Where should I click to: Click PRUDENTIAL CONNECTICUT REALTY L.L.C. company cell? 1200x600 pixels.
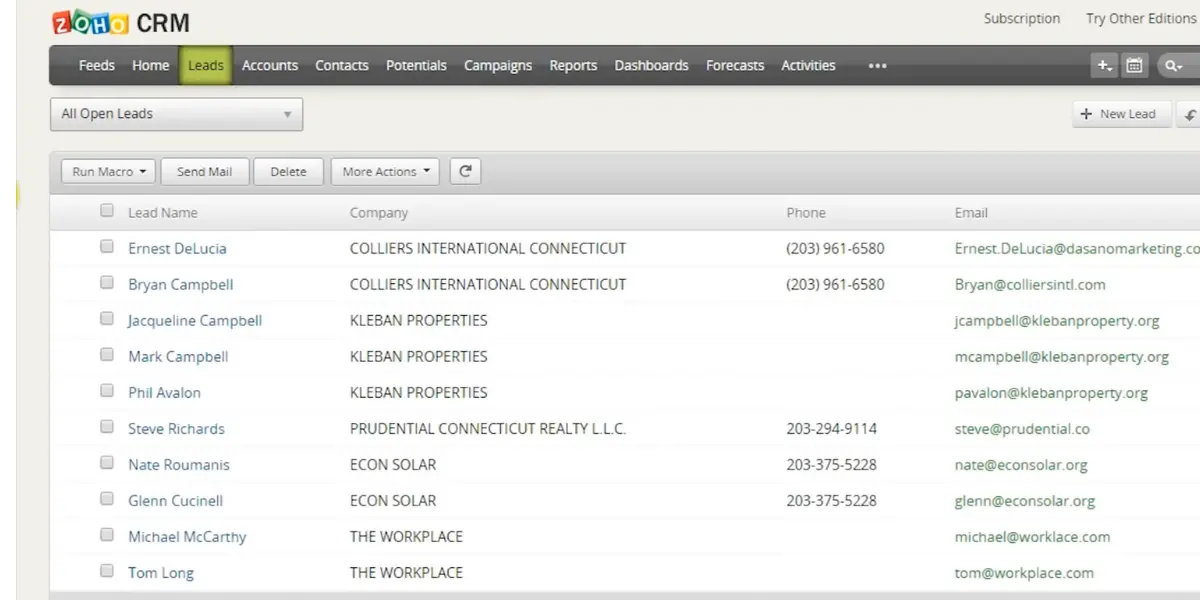pos(488,429)
